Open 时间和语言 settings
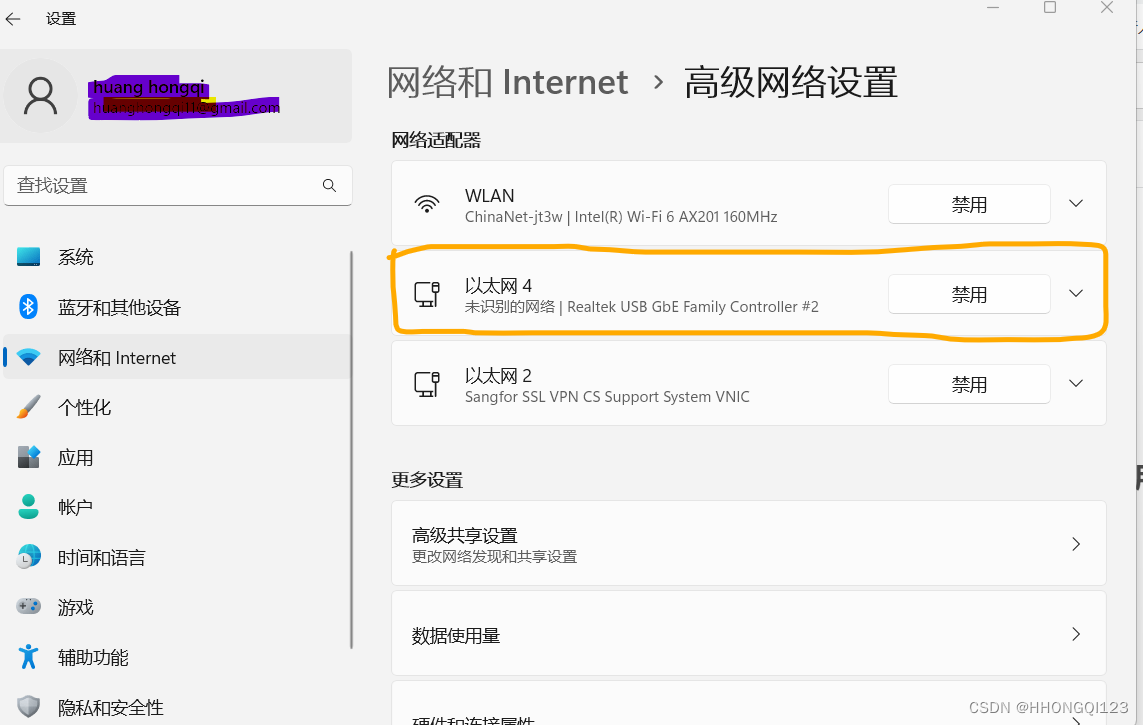This screenshot has height=725, width=1143. pos(101,557)
